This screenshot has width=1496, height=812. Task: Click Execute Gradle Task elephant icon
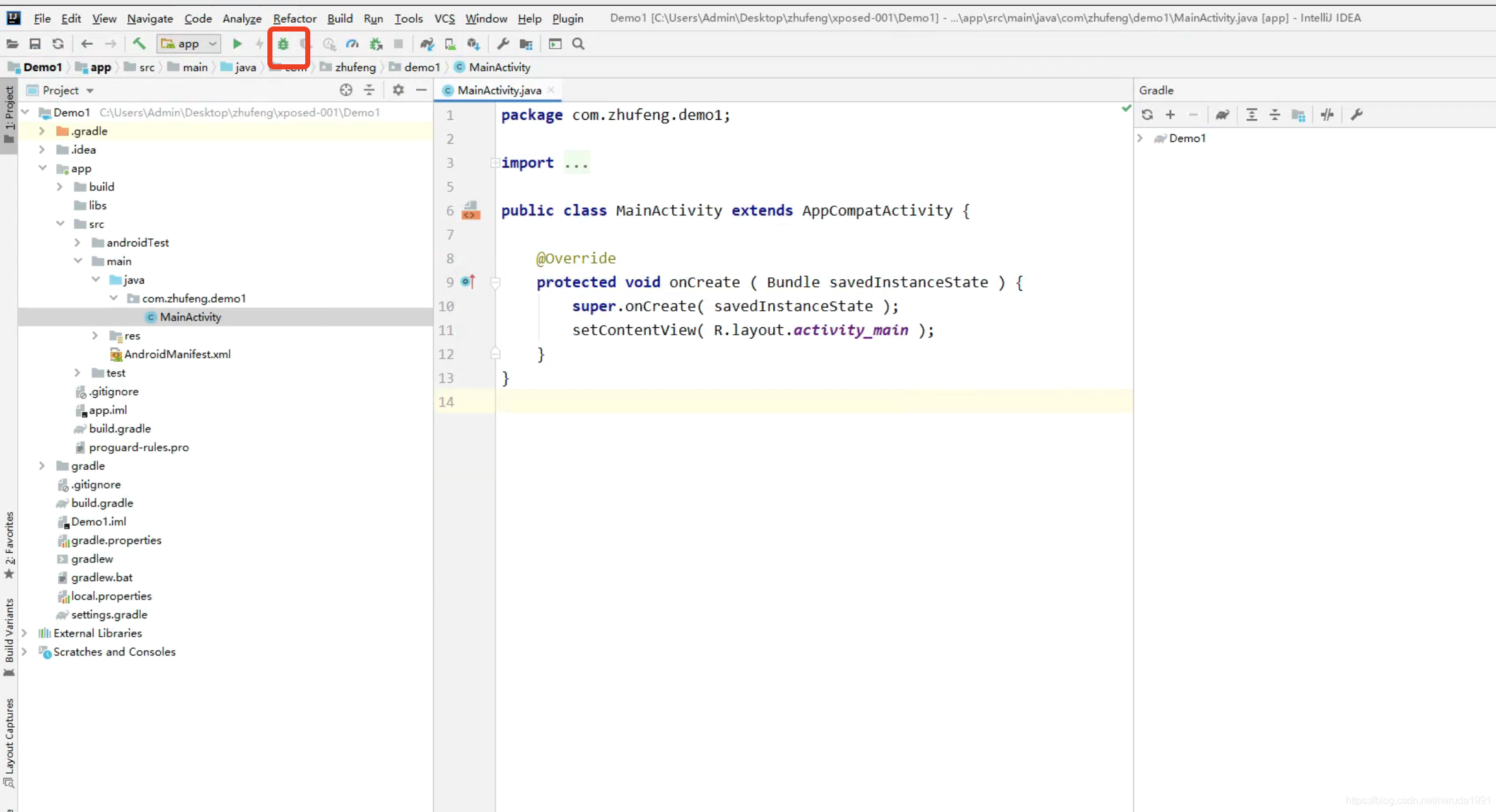1222,115
